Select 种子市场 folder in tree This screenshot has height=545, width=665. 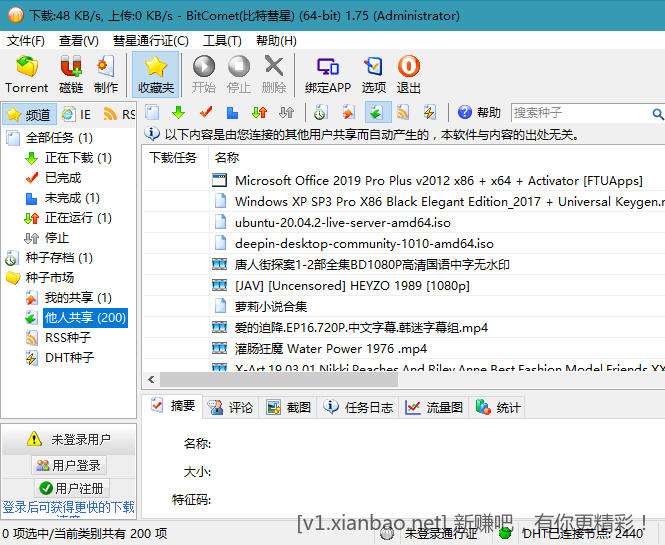pyautogui.click(x=40, y=278)
